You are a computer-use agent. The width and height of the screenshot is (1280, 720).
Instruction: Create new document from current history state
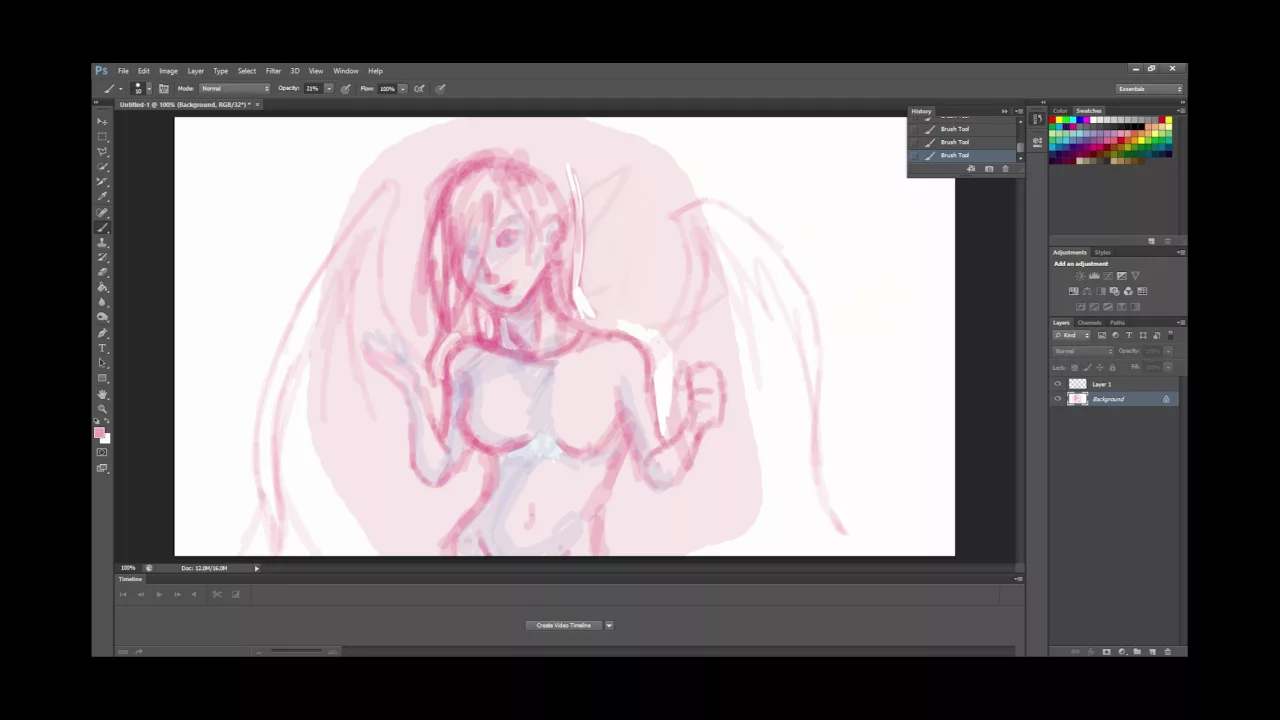(x=971, y=169)
